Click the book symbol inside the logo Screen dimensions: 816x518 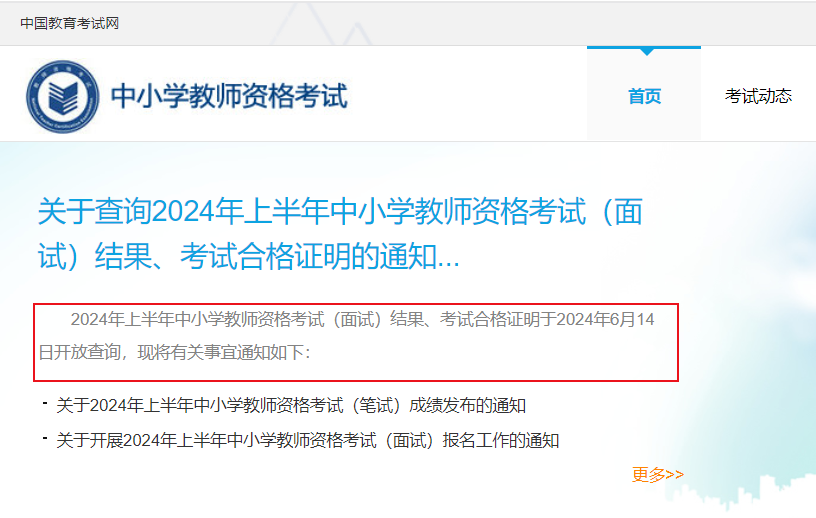pos(63,97)
